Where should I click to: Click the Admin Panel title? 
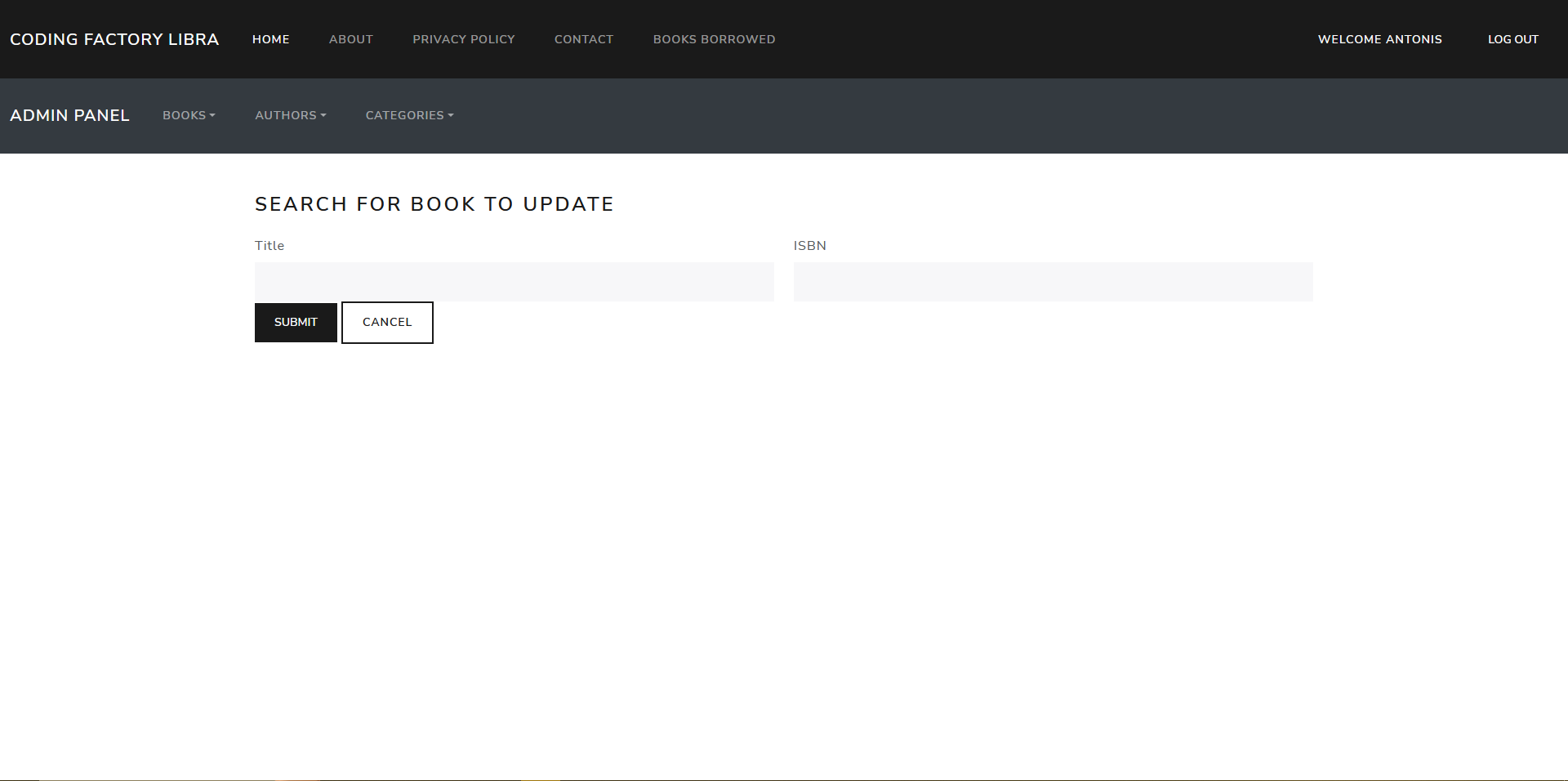[x=69, y=115]
